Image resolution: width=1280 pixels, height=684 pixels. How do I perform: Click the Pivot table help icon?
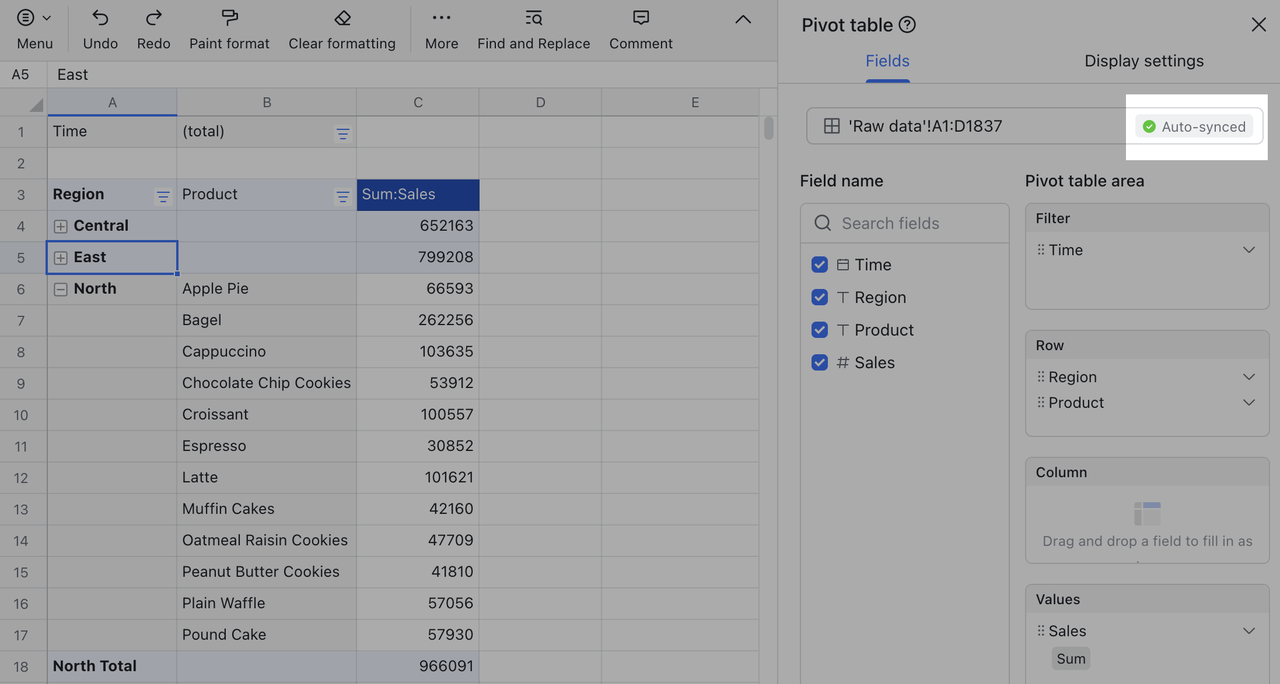(905, 24)
